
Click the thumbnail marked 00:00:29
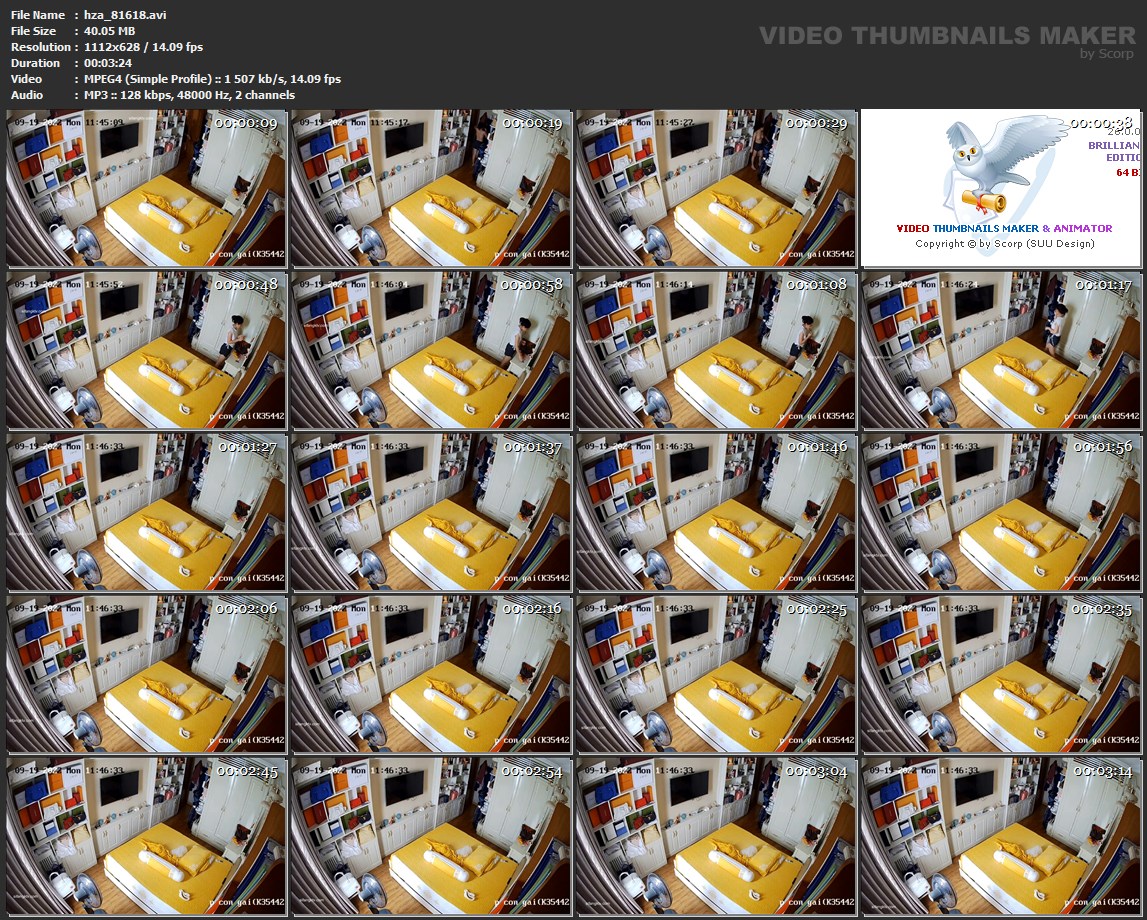[x=716, y=188]
